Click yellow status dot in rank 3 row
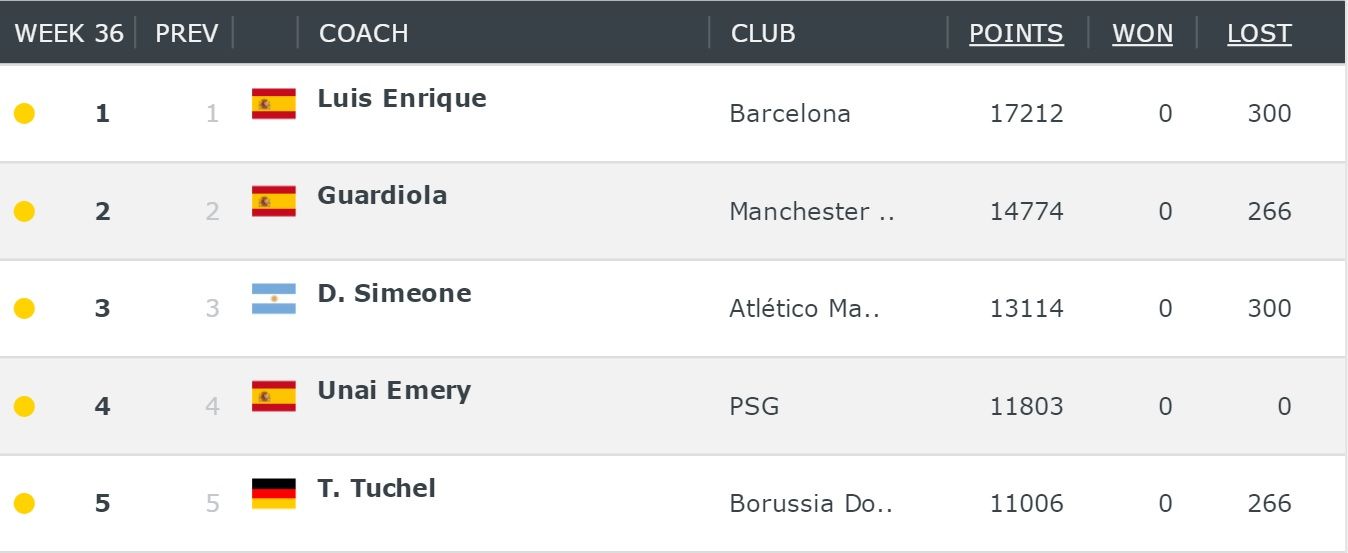Screen dimensions: 1348x553 [25, 308]
